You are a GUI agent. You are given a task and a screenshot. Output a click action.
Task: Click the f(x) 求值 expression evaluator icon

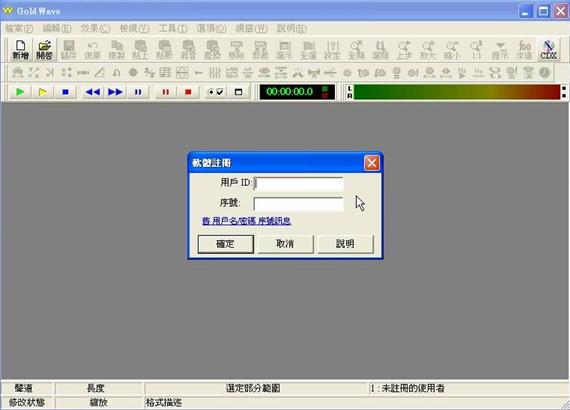pos(524,49)
